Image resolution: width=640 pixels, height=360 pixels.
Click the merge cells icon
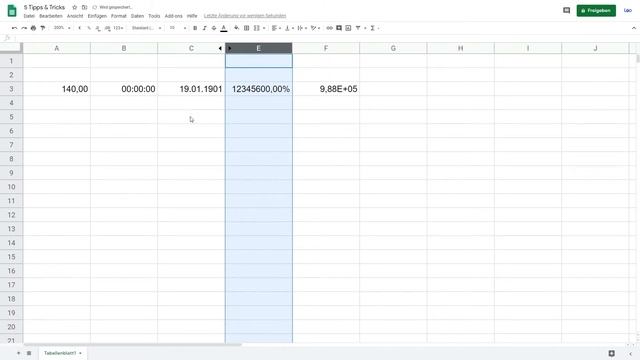click(257, 28)
